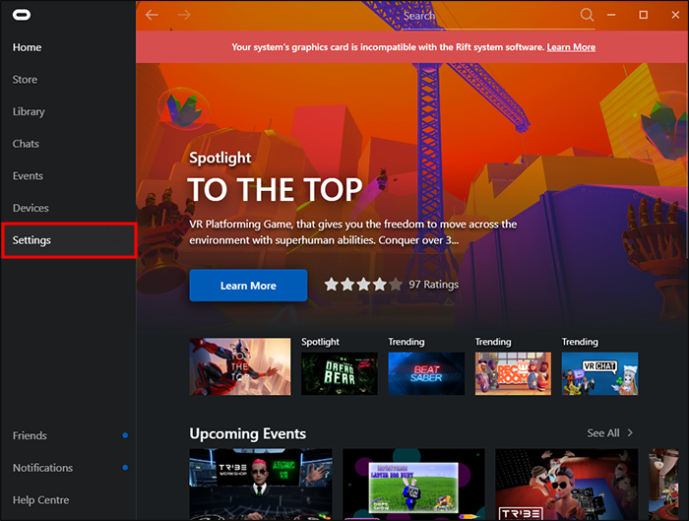Viewport: 689px width, 521px height.
Task: Open Settings in the sidebar
Action: click(x=69, y=240)
